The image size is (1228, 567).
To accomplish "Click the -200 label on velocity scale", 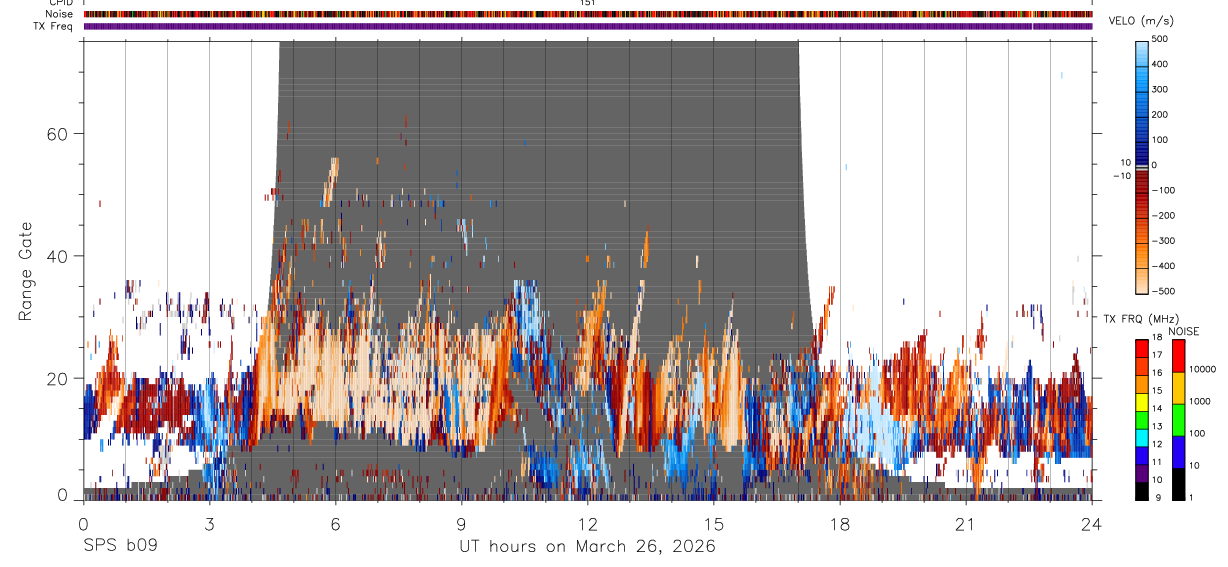I will (1164, 215).
